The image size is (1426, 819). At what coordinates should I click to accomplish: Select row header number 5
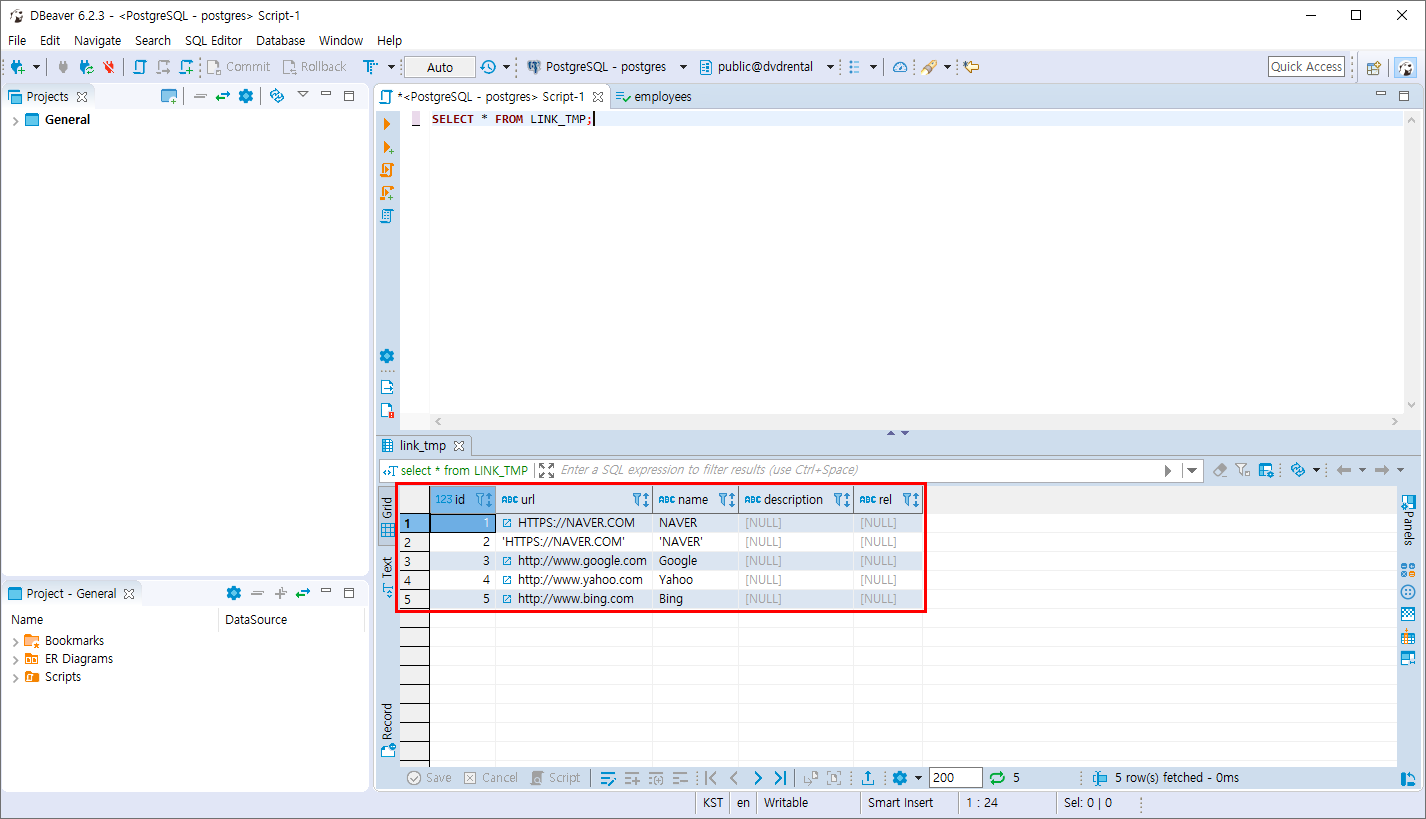point(414,599)
